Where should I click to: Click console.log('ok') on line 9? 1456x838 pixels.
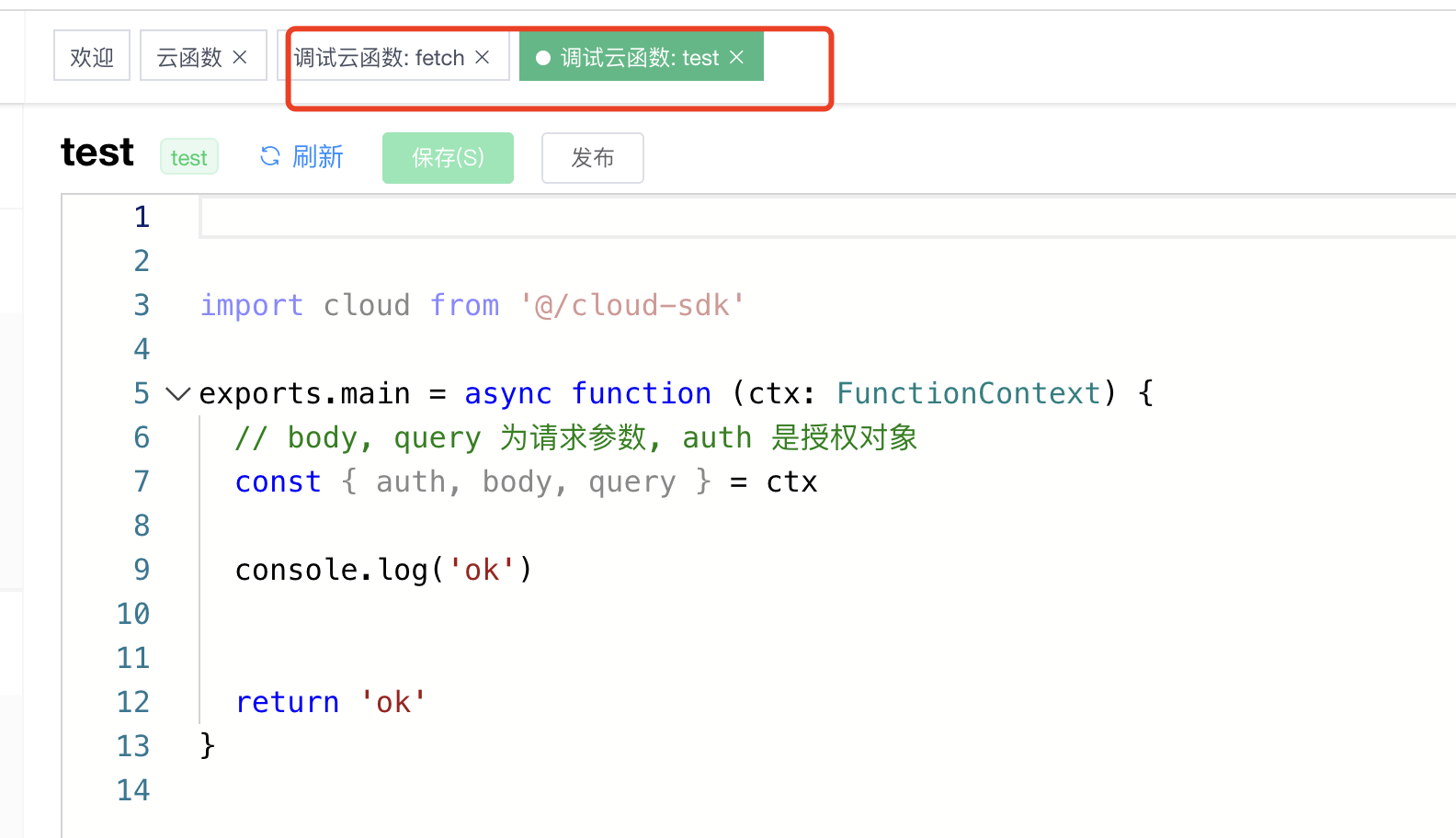click(384, 570)
